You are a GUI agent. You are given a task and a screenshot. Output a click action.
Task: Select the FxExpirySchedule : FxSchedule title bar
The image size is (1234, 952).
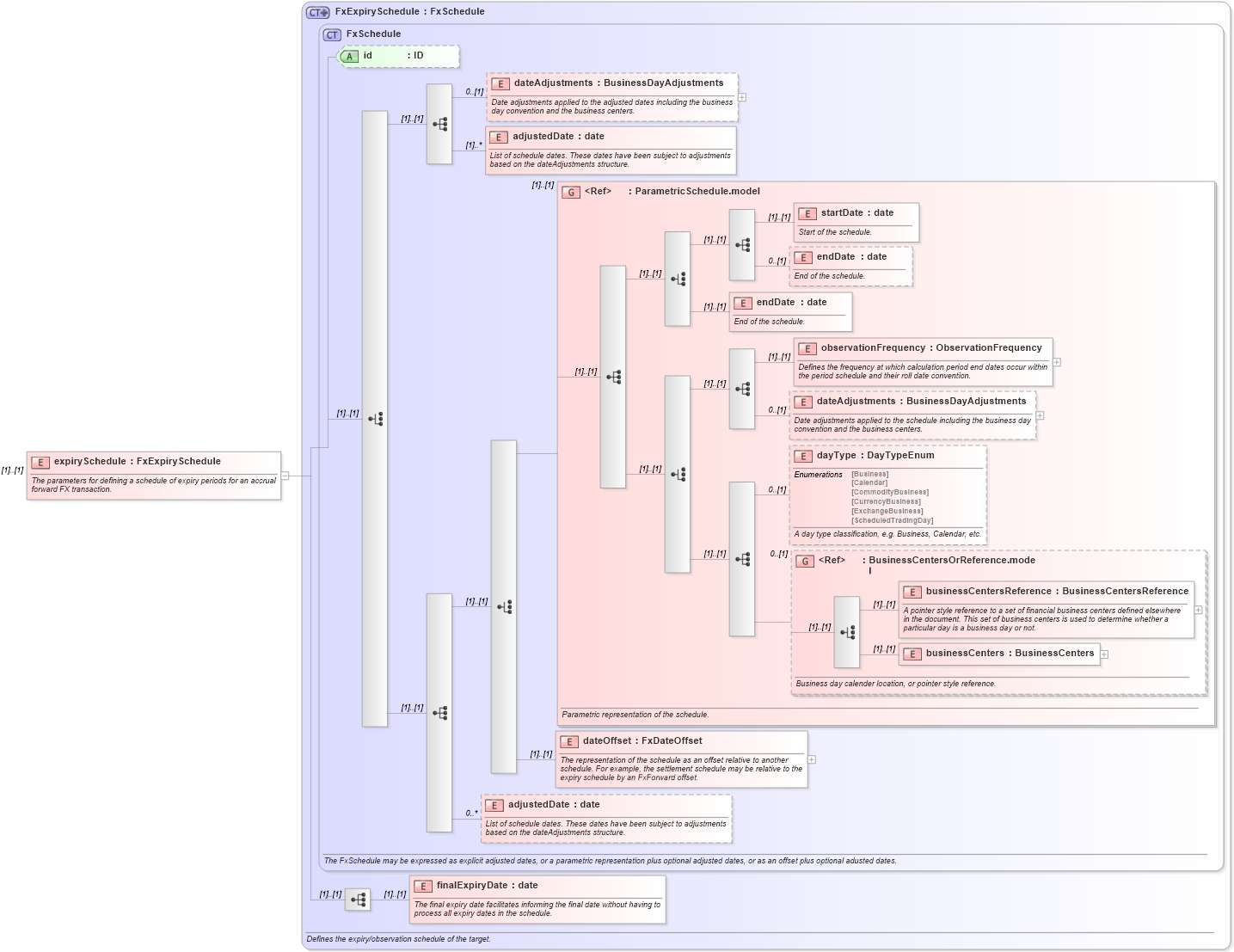click(408, 11)
